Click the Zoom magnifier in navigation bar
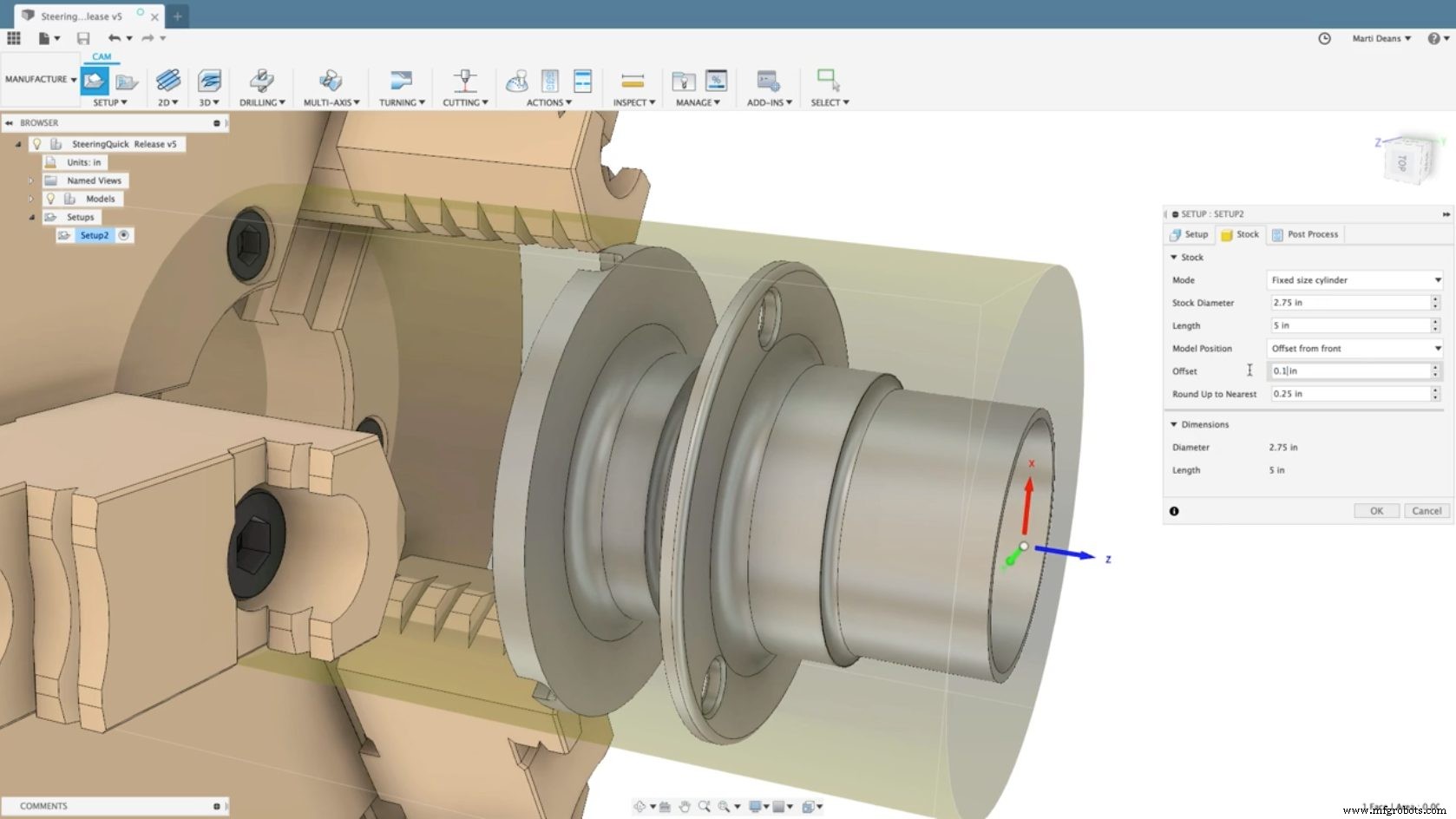1456x819 pixels. [705, 807]
